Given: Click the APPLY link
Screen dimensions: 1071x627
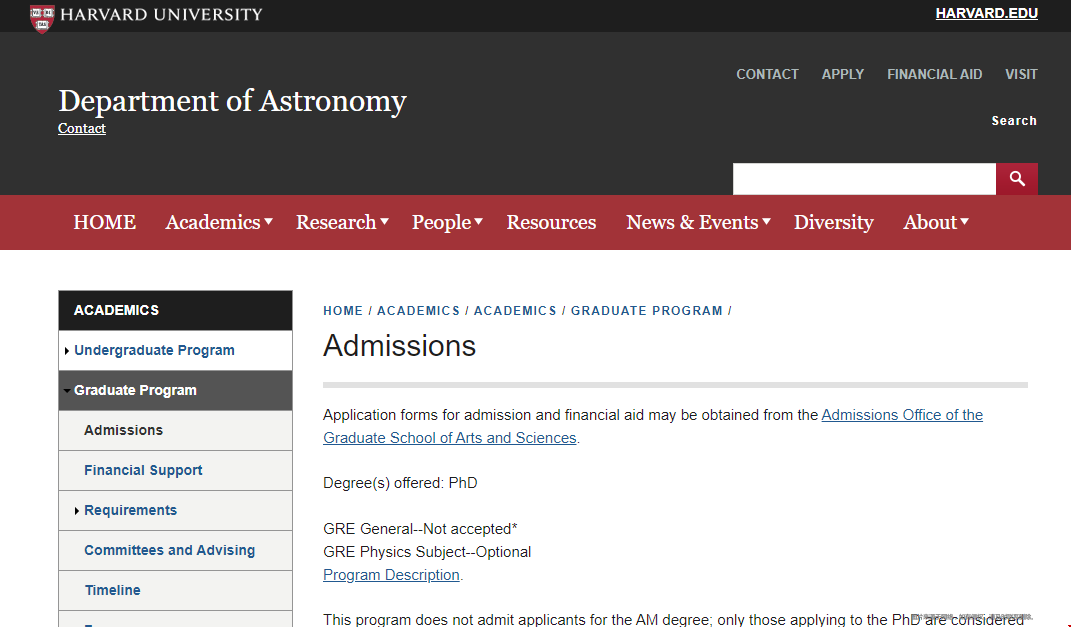Looking at the screenshot, I should (x=842, y=74).
